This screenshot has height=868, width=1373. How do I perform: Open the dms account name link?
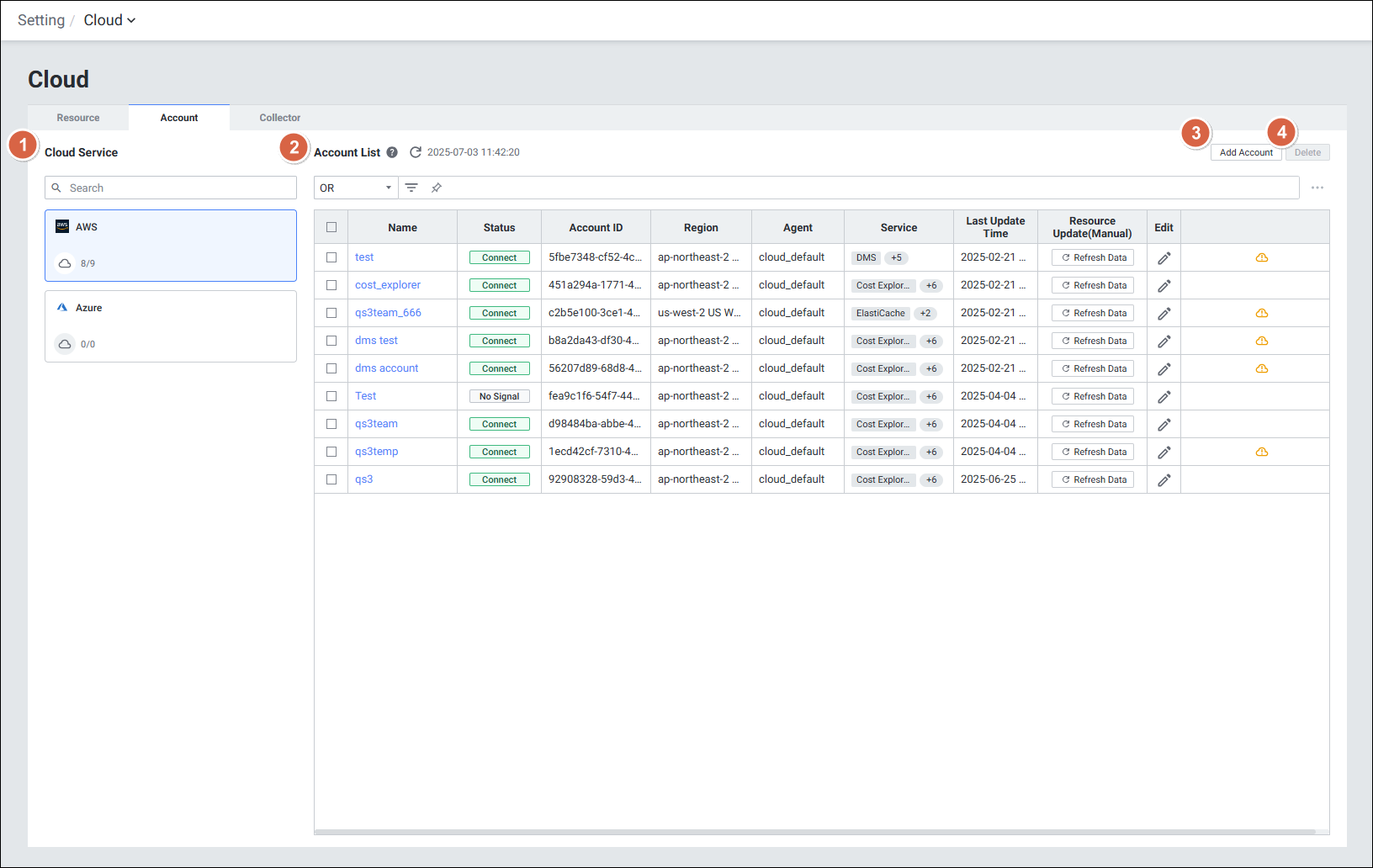pyautogui.click(x=386, y=368)
